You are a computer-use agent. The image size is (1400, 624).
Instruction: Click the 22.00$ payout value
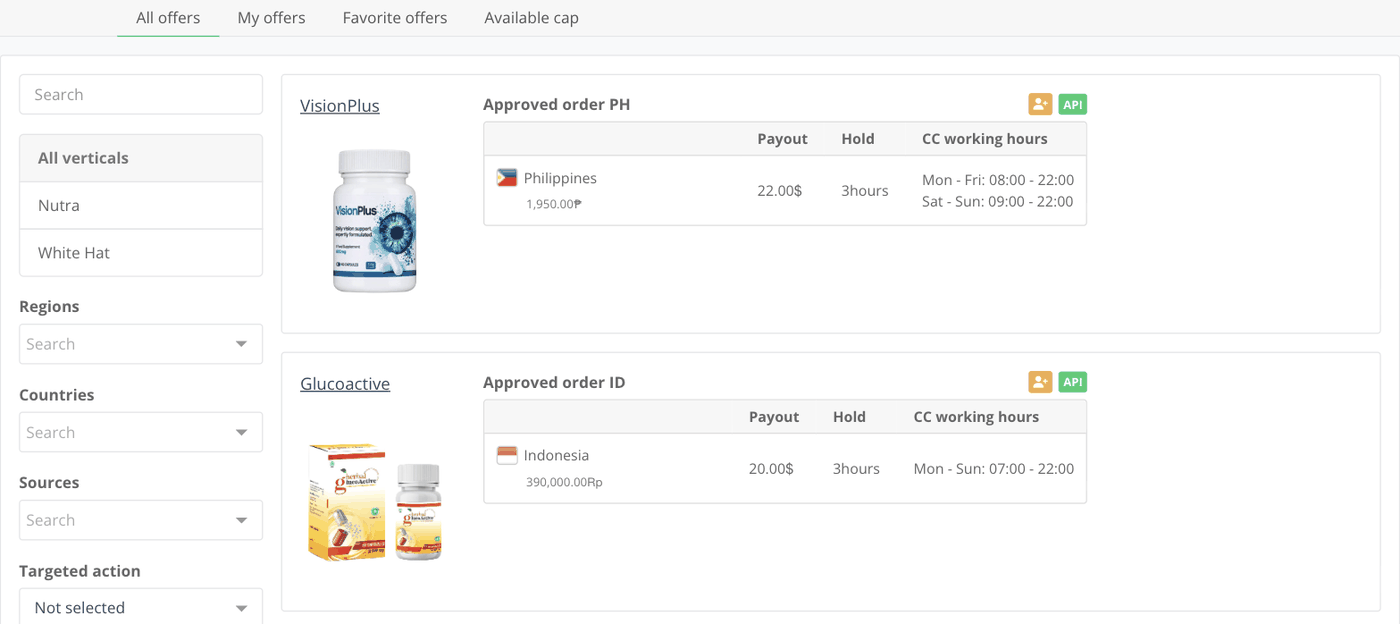coord(779,190)
